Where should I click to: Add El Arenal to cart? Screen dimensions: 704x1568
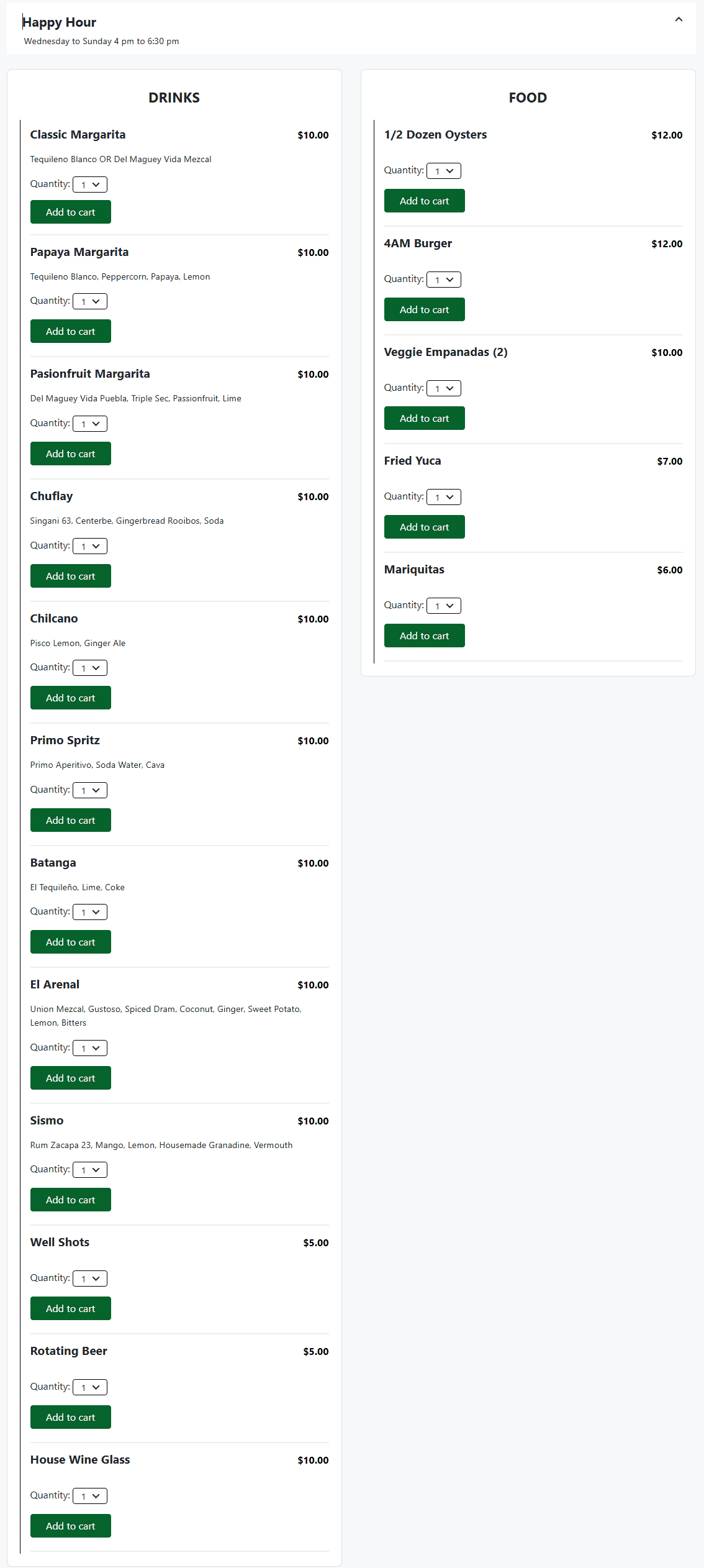pyautogui.click(x=71, y=1078)
